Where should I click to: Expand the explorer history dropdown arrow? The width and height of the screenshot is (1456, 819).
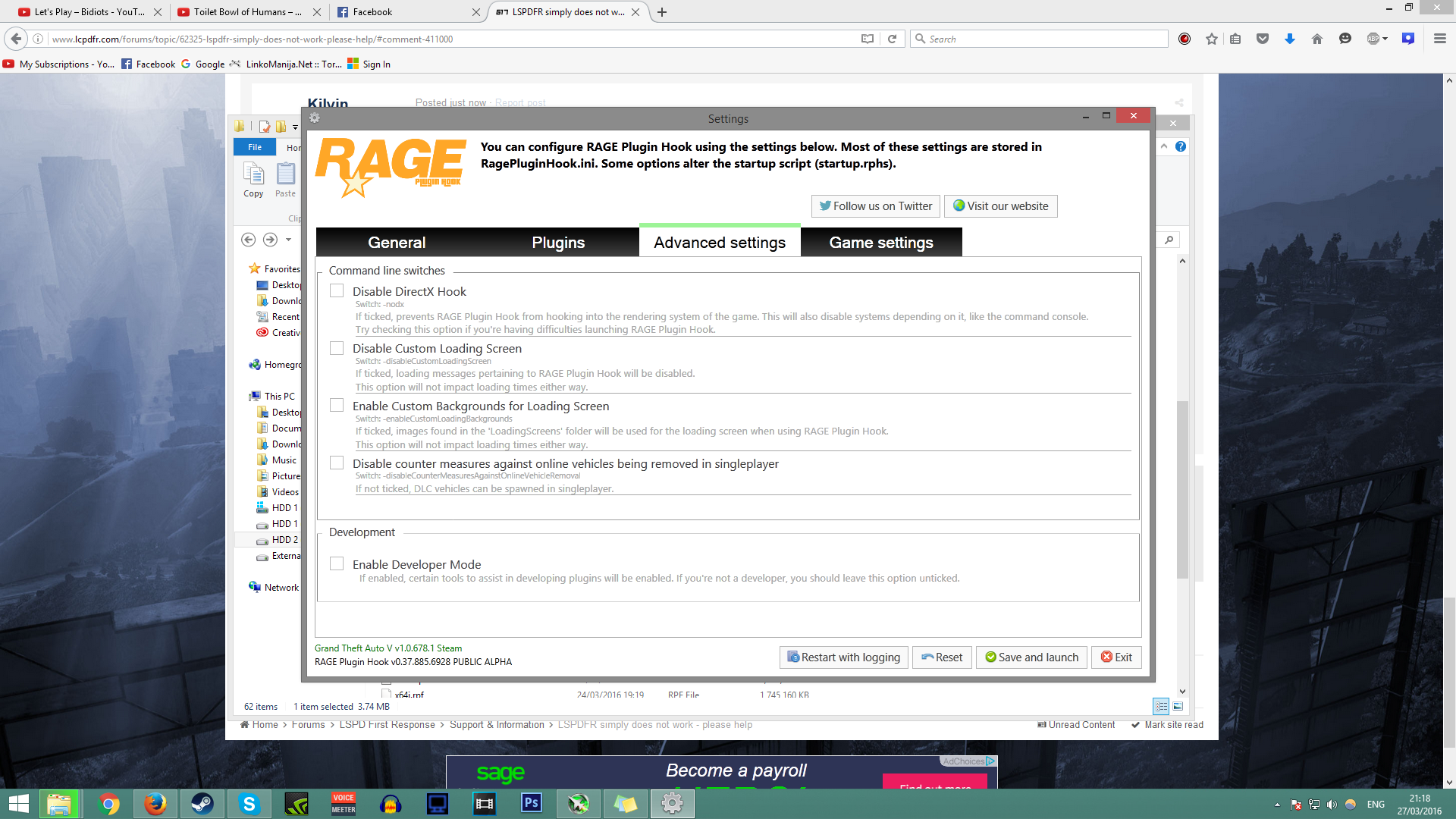pyautogui.click(x=288, y=240)
